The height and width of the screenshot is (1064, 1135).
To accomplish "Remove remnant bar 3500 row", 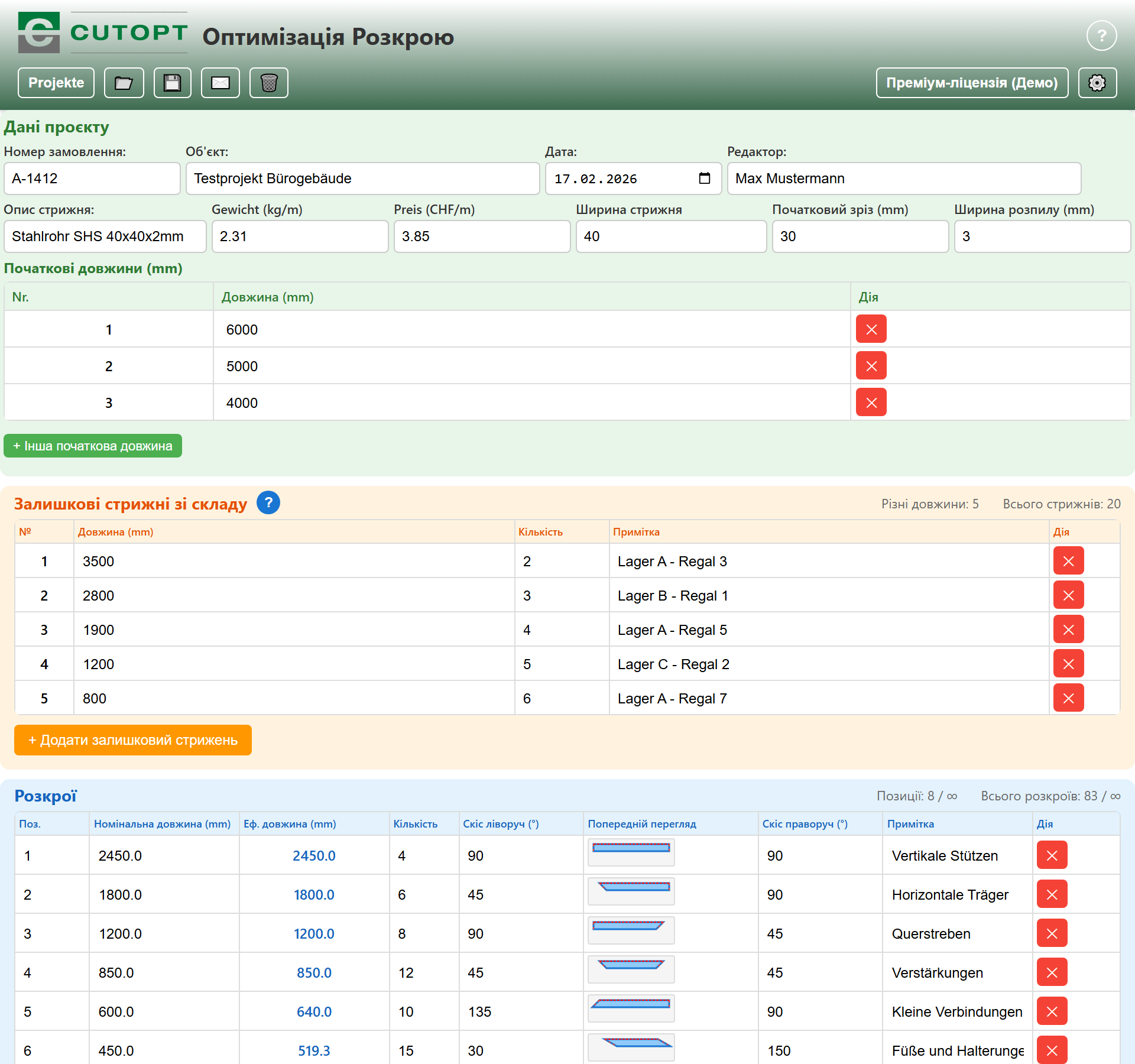I will 1069,561.
